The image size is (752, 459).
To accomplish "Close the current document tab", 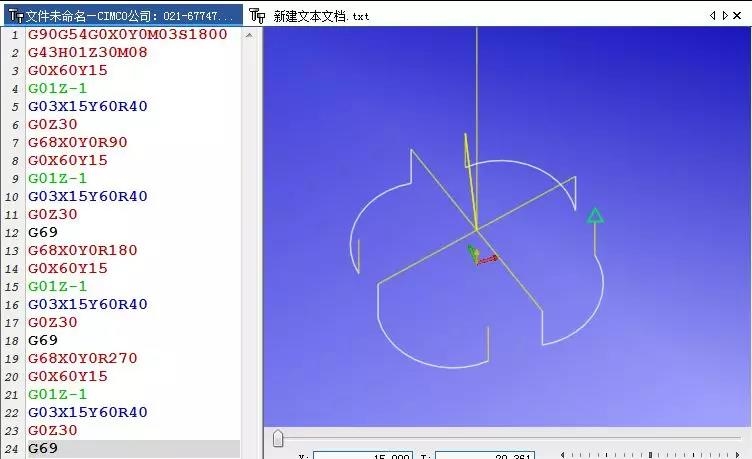I will (738, 16).
